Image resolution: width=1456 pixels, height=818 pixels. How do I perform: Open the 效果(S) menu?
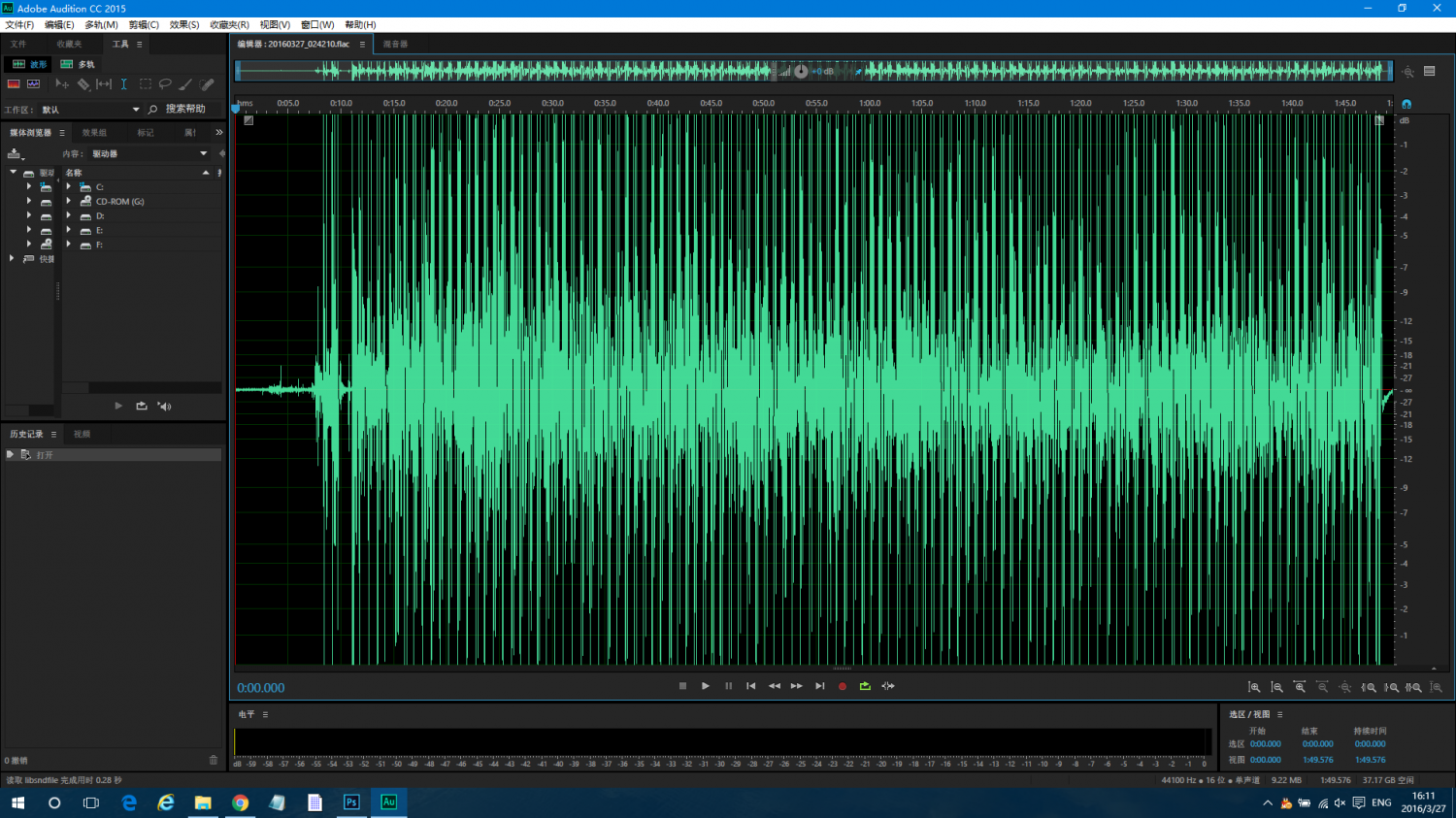pos(184,24)
